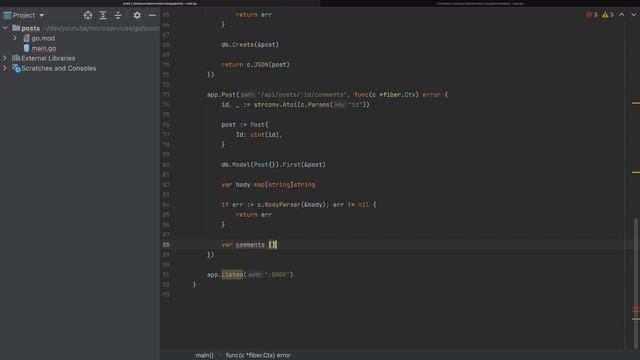The width and height of the screenshot is (640, 360).
Task: Expand the go.mod node
Action: pos(15,38)
